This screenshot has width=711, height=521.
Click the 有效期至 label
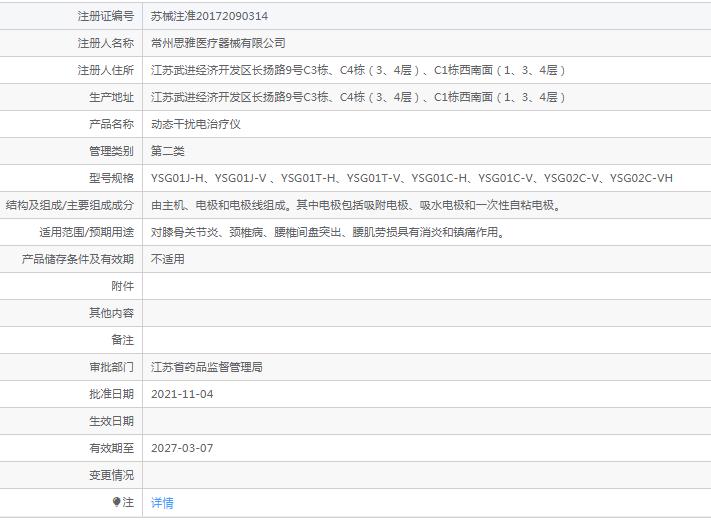coord(112,448)
